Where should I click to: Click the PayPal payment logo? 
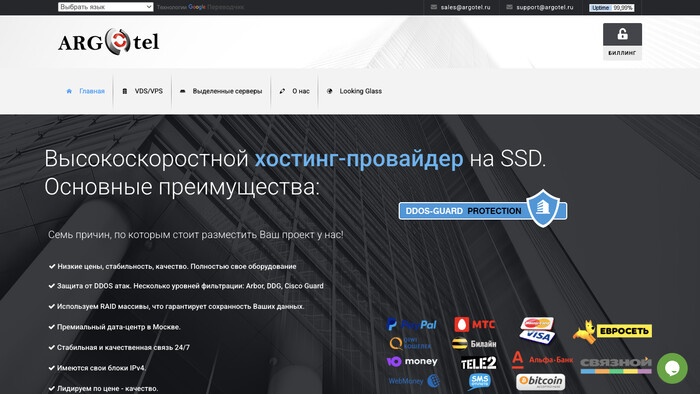412,324
